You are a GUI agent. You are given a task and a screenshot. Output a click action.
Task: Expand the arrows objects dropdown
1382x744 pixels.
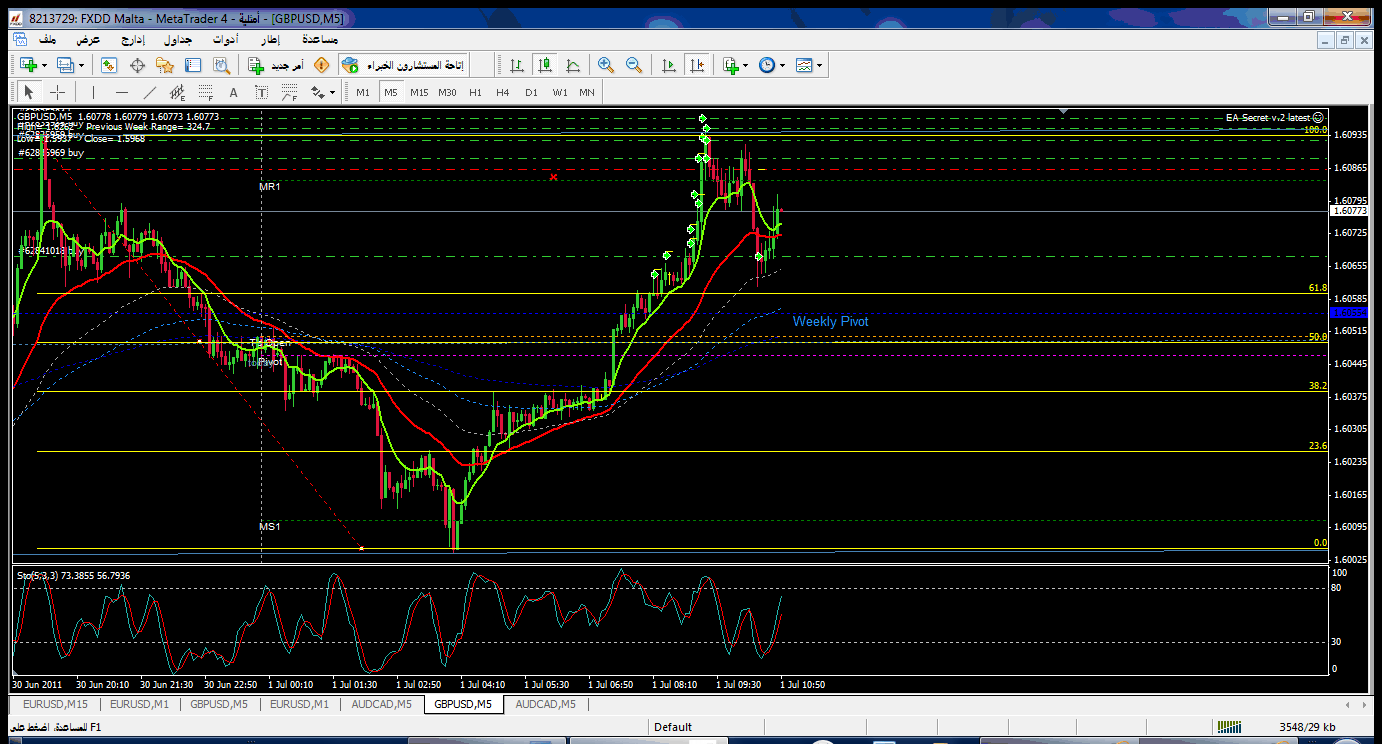pos(332,92)
